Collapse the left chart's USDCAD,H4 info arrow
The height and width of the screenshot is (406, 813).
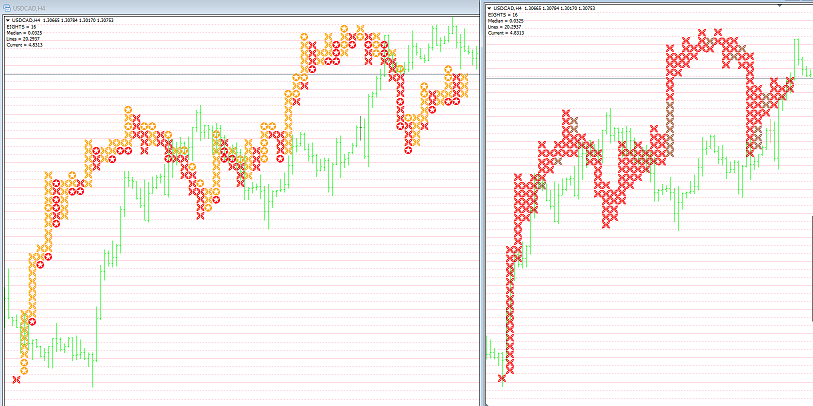(8, 20)
